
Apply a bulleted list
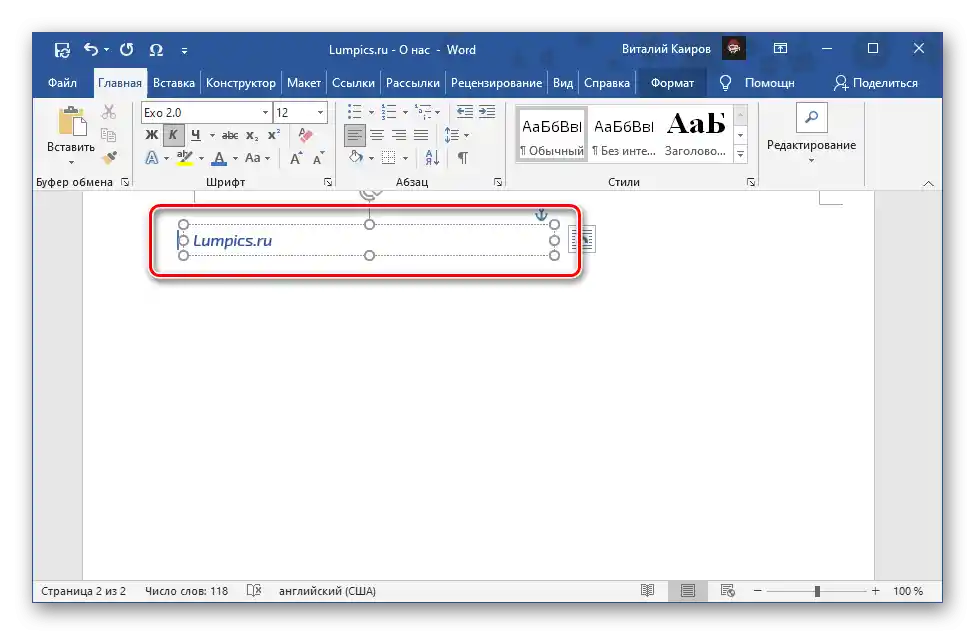(354, 112)
